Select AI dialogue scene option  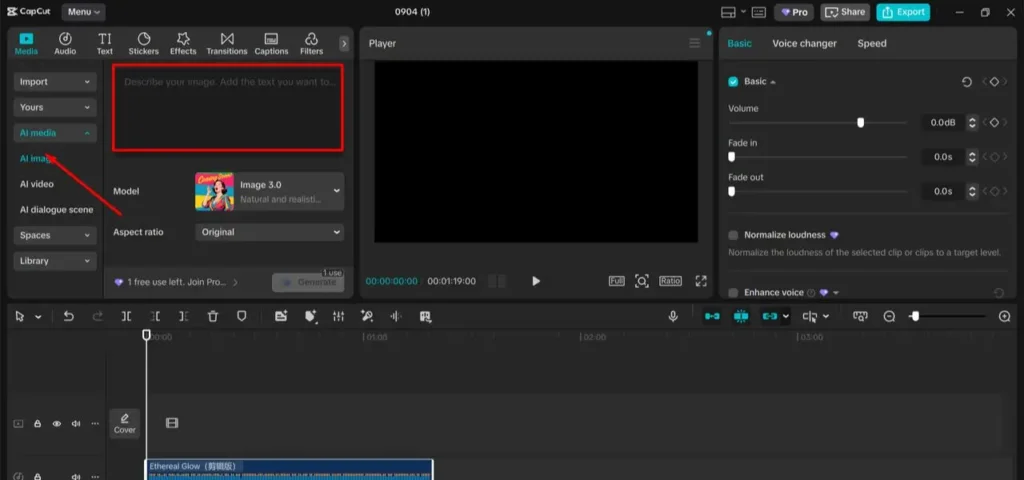(56, 210)
